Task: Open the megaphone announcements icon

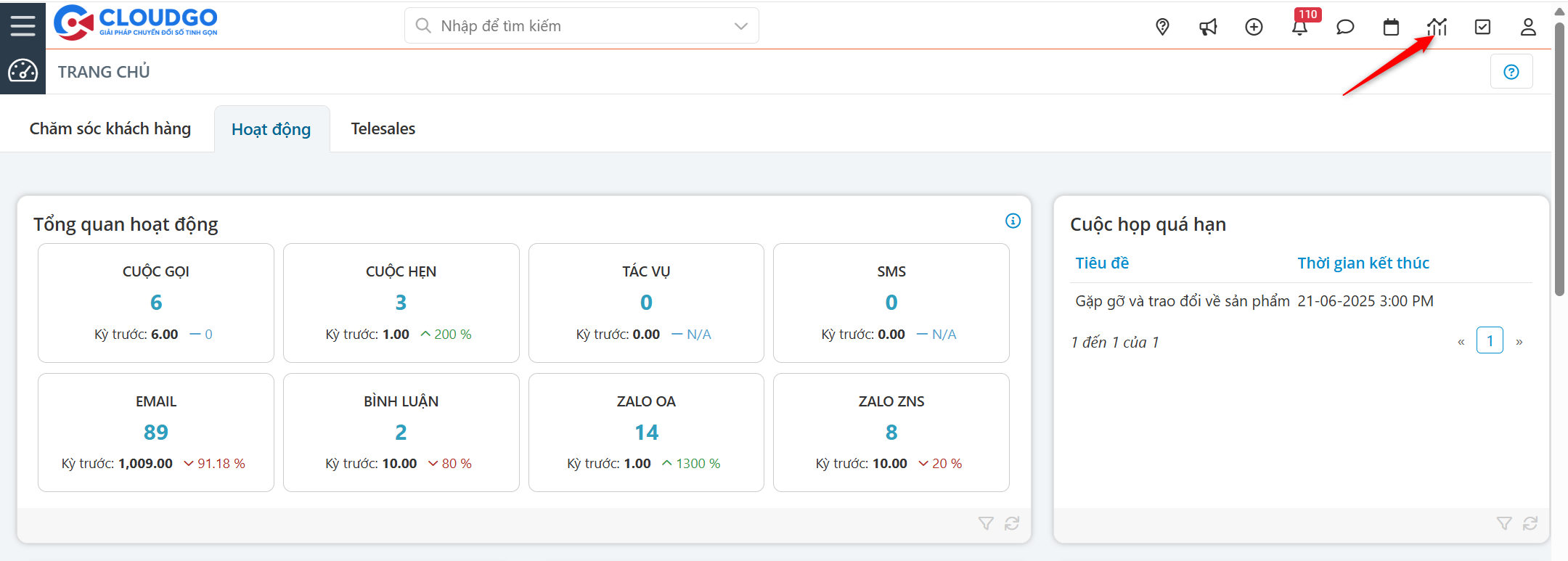Action: [x=1208, y=27]
